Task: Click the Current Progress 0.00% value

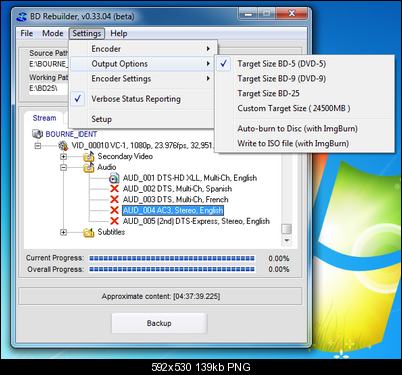Action: click(279, 258)
